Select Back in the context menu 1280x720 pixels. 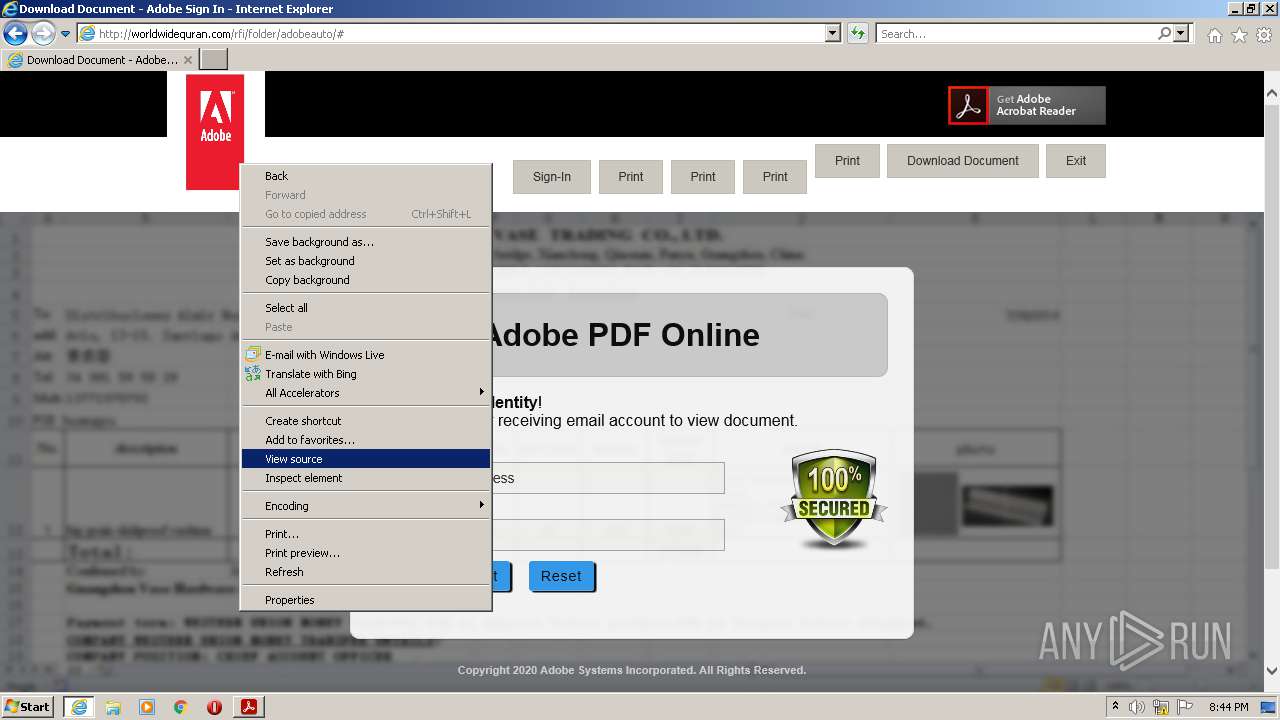coord(365,176)
